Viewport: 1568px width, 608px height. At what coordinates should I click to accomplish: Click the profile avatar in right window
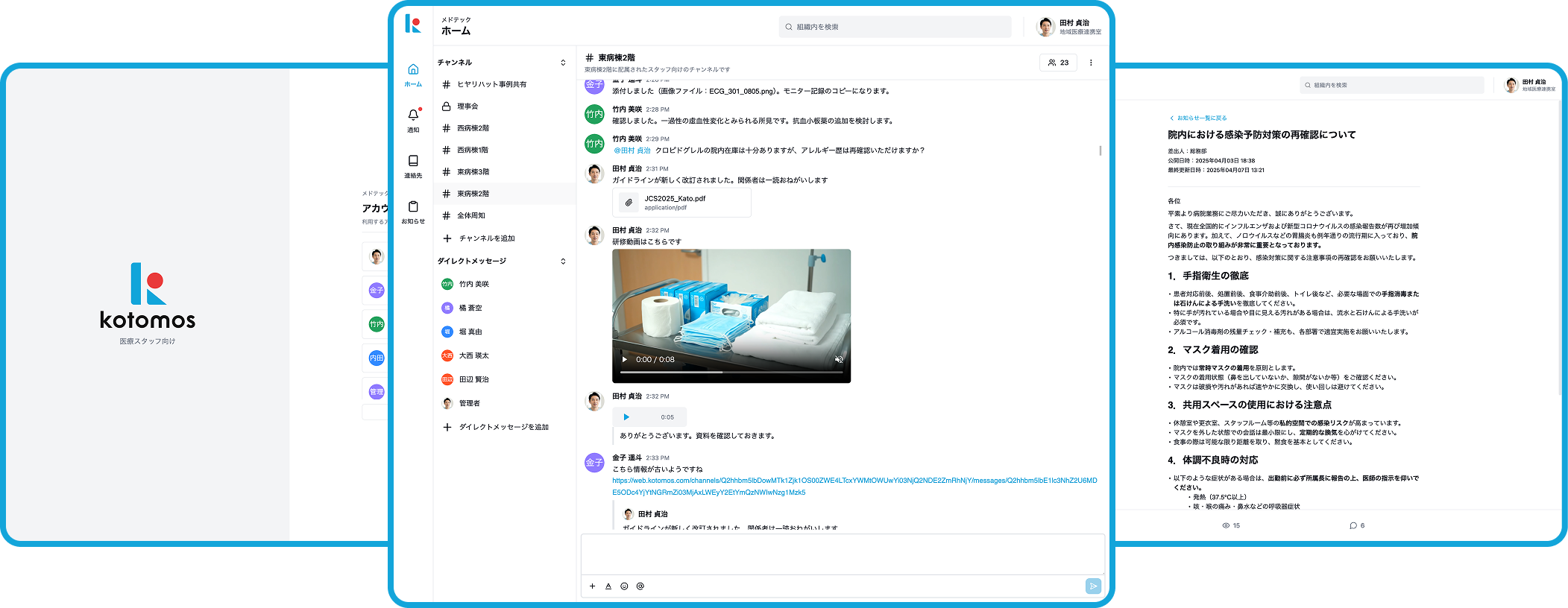pyautogui.click(x=1511, y=85)
